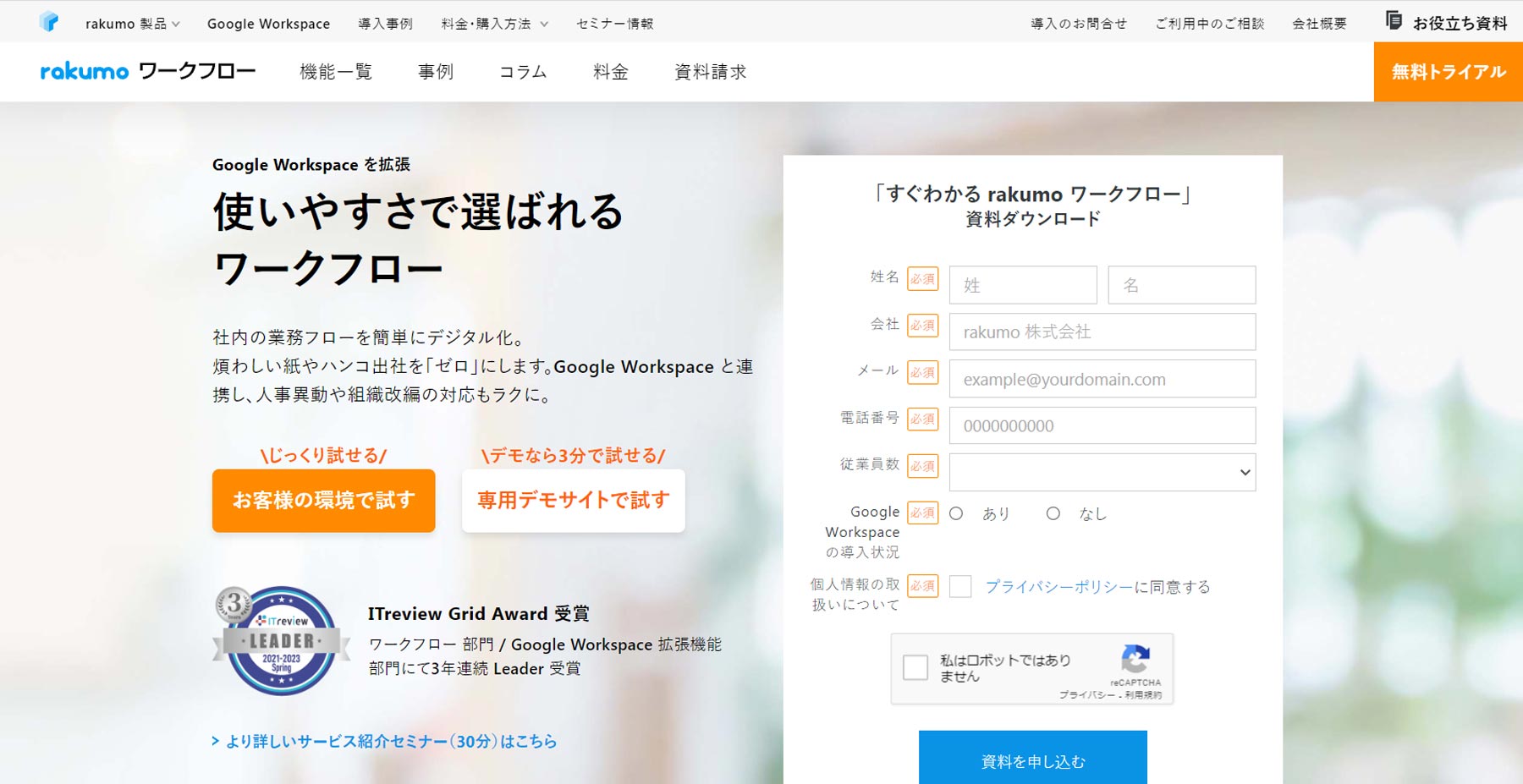Click the ITreview Leader award badge

[x=281, y=640]
